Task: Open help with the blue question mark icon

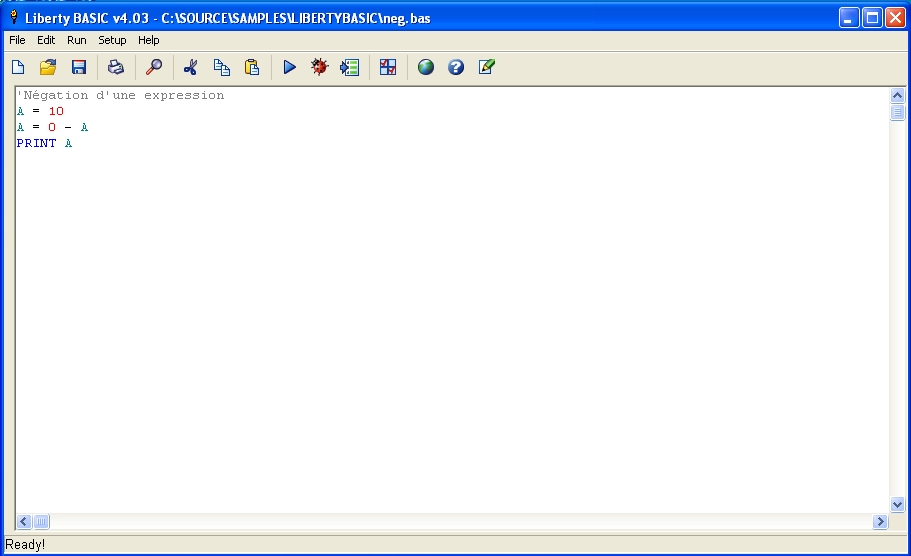Action: (x=456, y=67)
